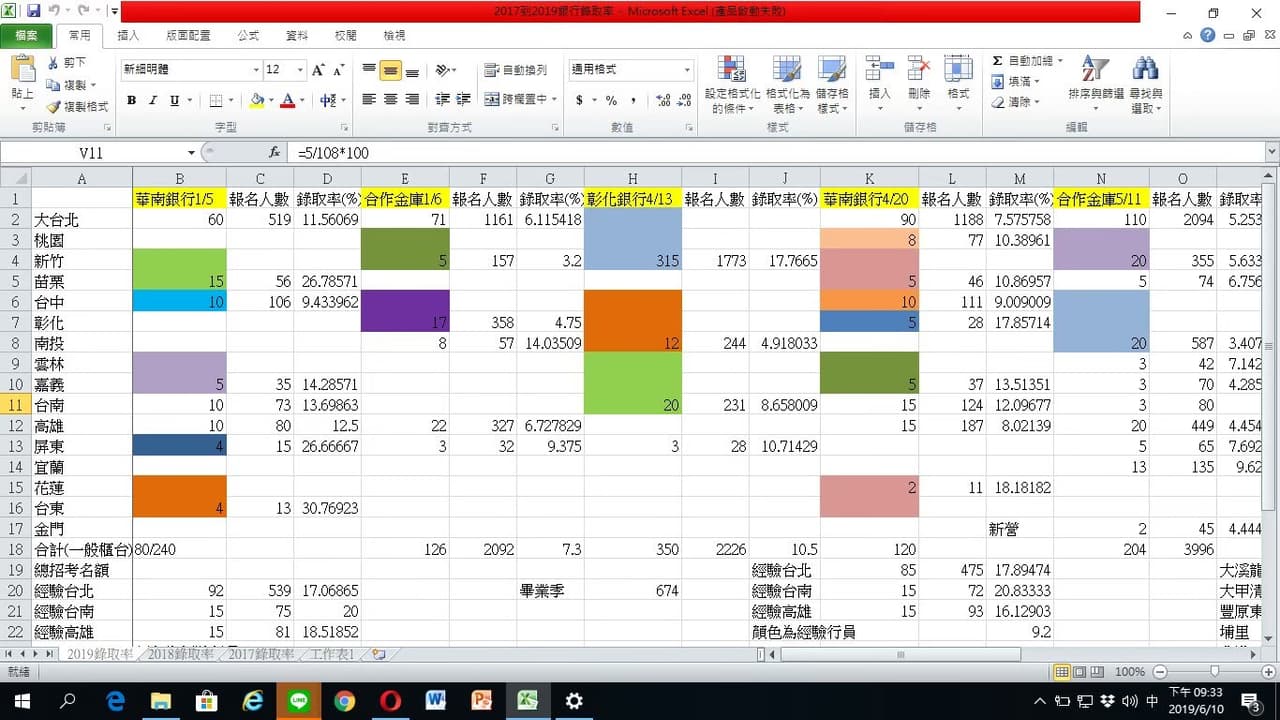Apply percent style with the % icon
This screenshot has width=1280, height=720.
[x=610, y=100]
